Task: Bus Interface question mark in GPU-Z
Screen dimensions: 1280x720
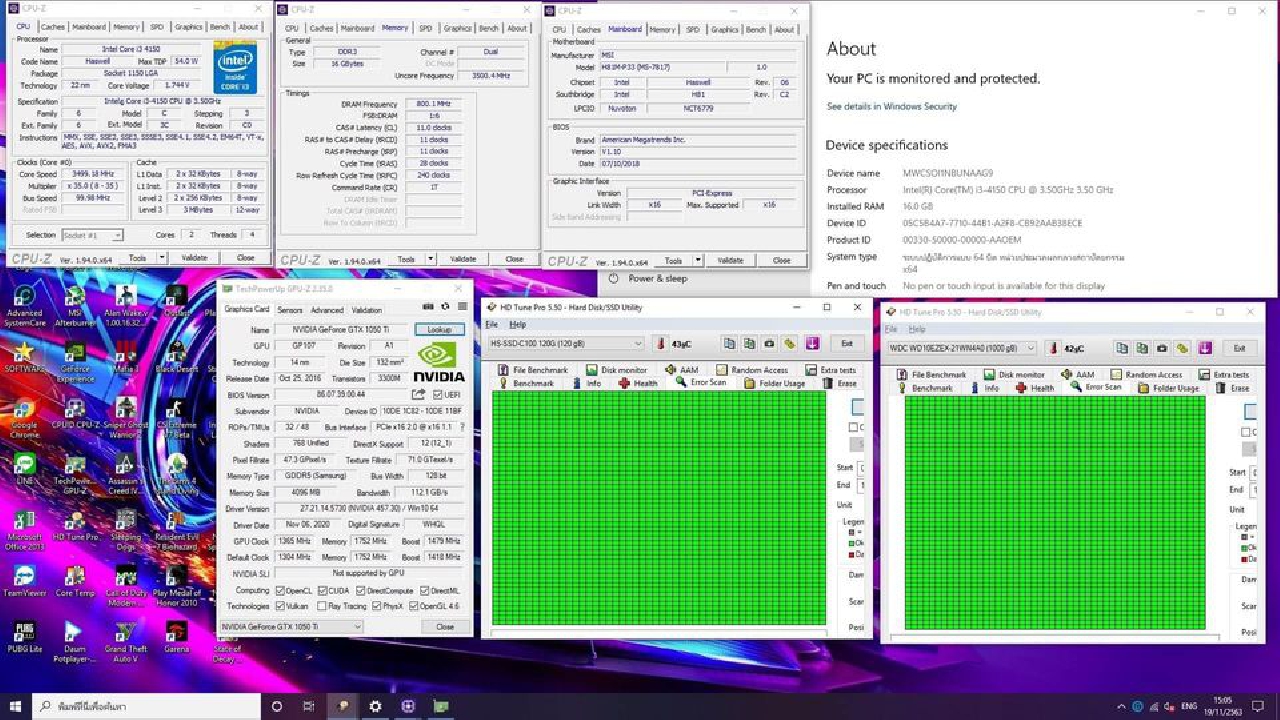Action: click(x=462, y=427)
